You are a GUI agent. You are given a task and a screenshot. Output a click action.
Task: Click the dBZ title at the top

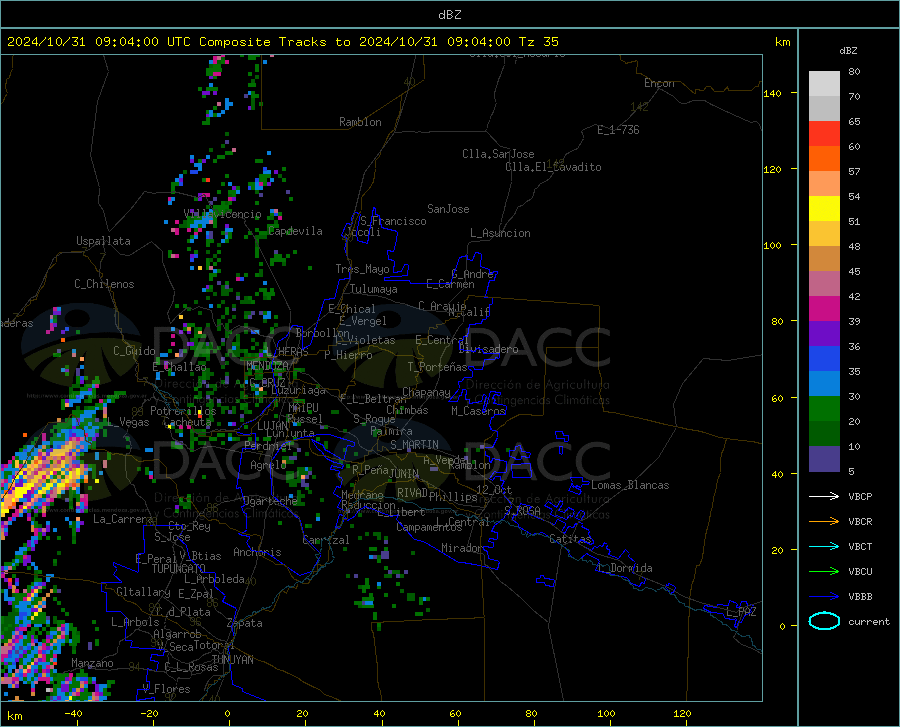(x=449, y=15)
